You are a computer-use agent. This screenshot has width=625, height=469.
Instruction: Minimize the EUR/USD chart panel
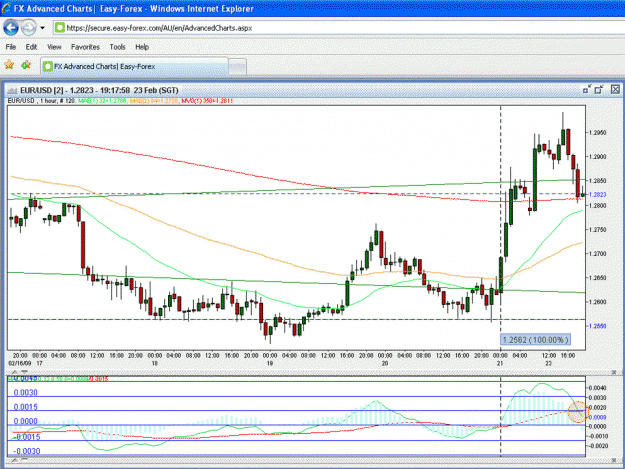(586, 90)
